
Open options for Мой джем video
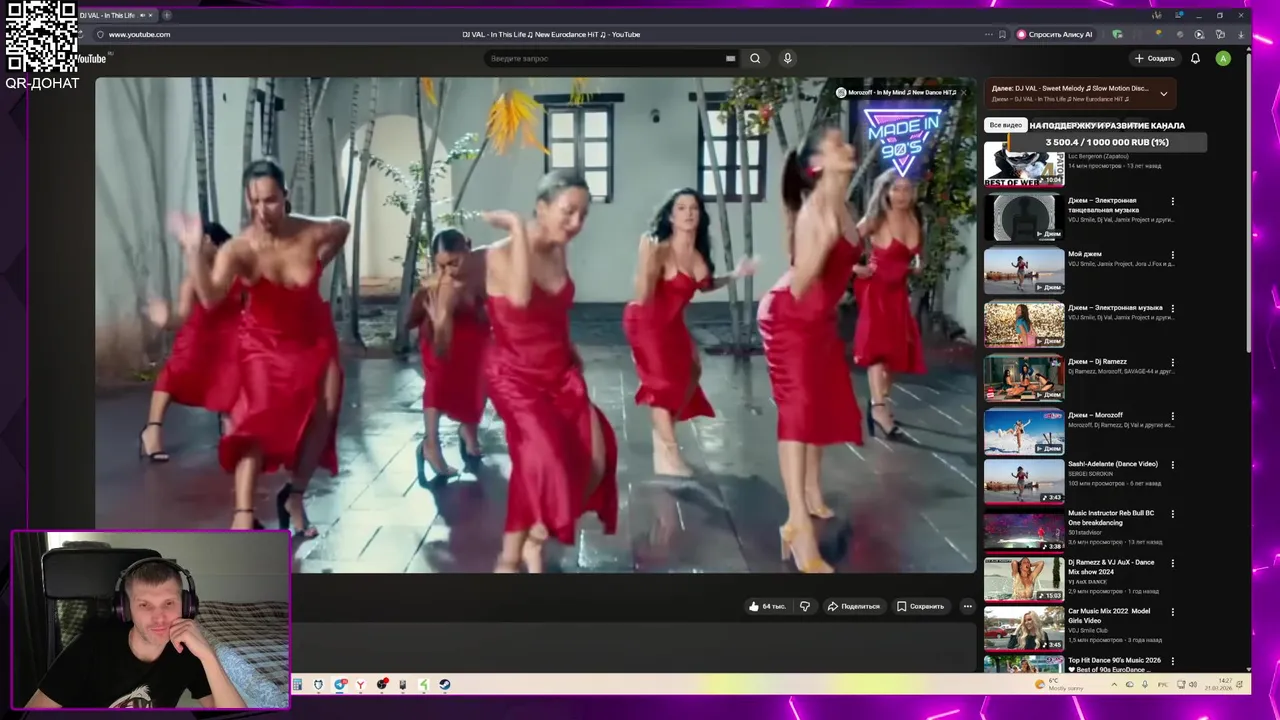[x=1173, y=255]
